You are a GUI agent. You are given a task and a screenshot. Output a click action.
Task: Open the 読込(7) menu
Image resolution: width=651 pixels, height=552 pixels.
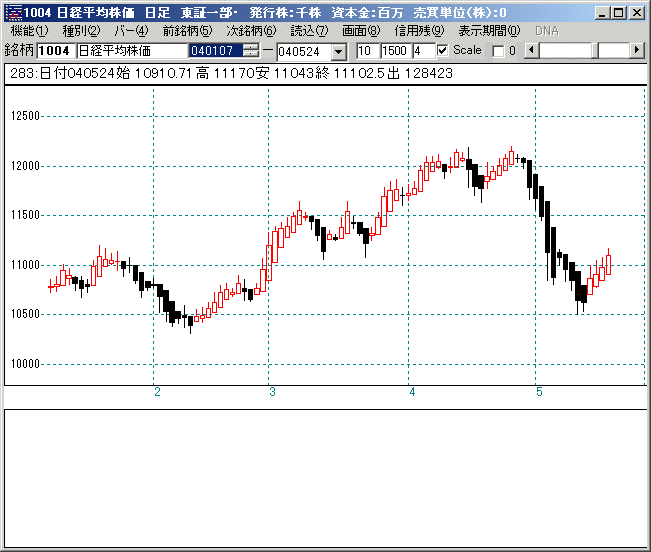coord(309,31)
